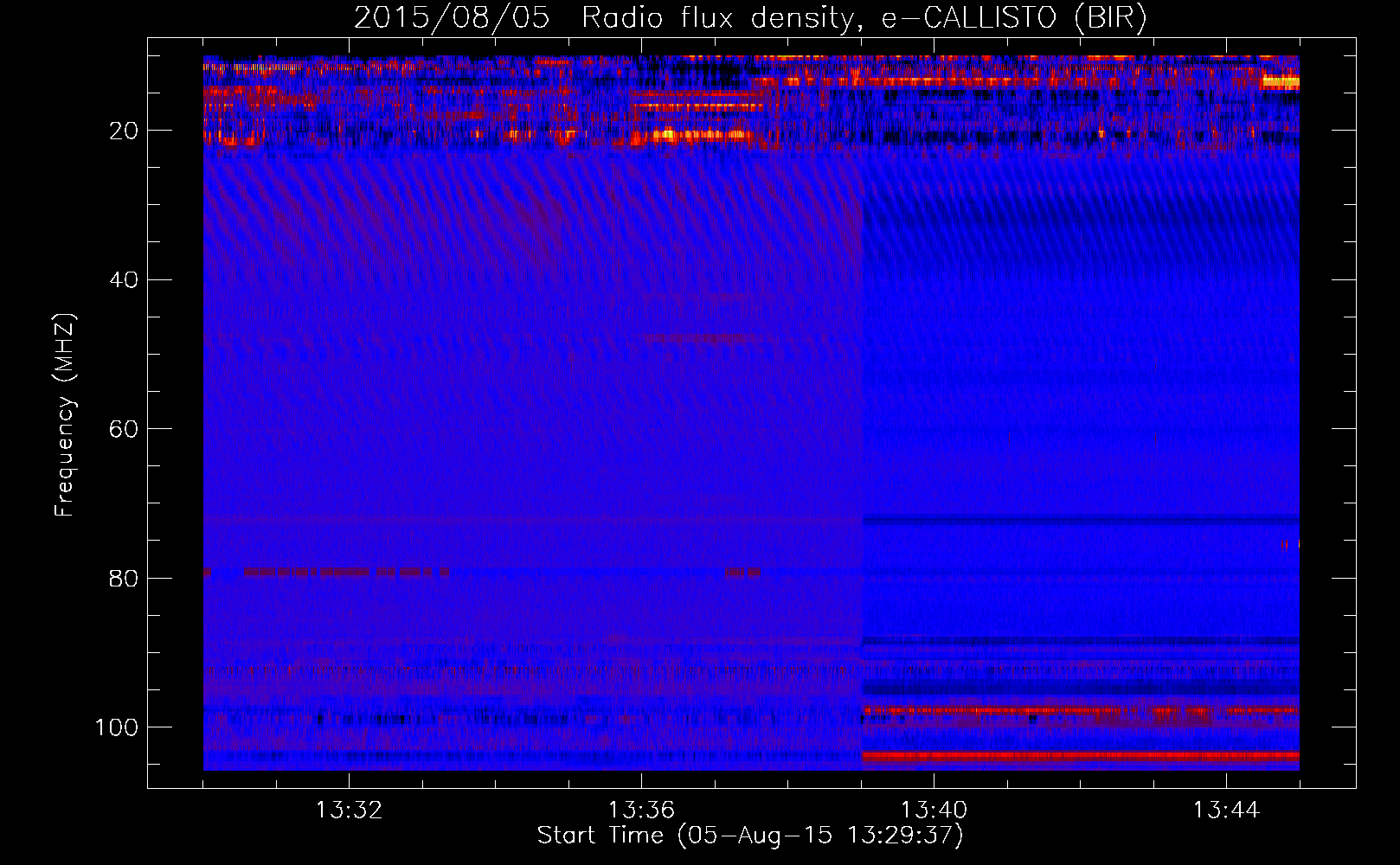Click the '100' frequency tick label
1400x865 pixels.
(117, 727)
